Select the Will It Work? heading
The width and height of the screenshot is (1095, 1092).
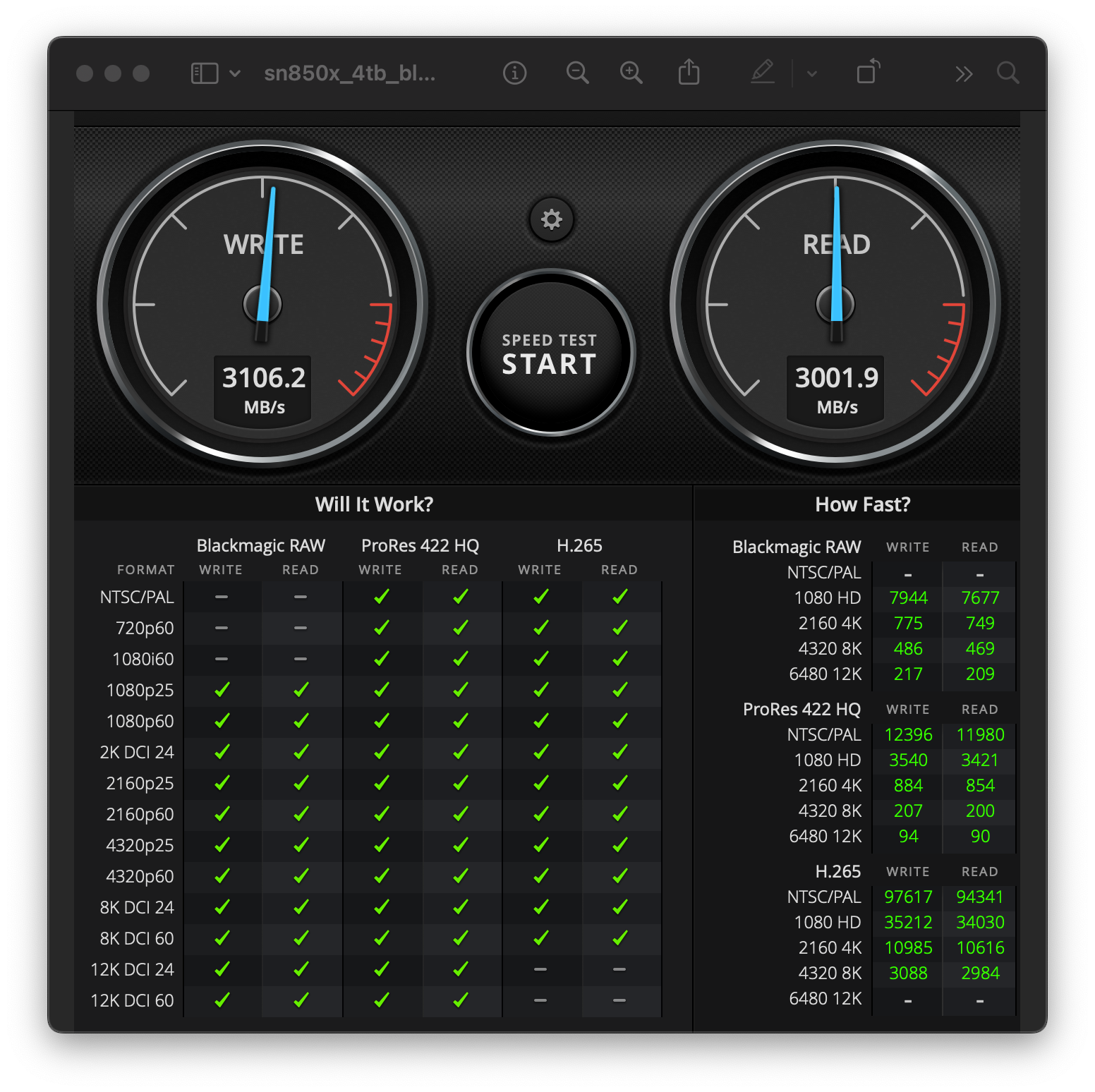click(x=374, y=504)
